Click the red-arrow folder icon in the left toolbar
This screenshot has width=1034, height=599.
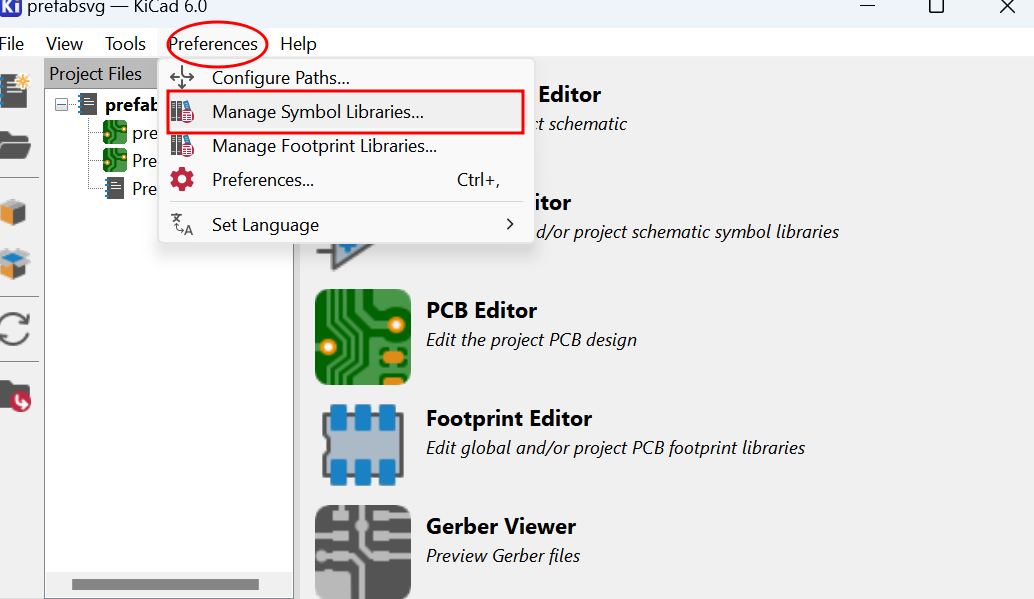[14, 395]
